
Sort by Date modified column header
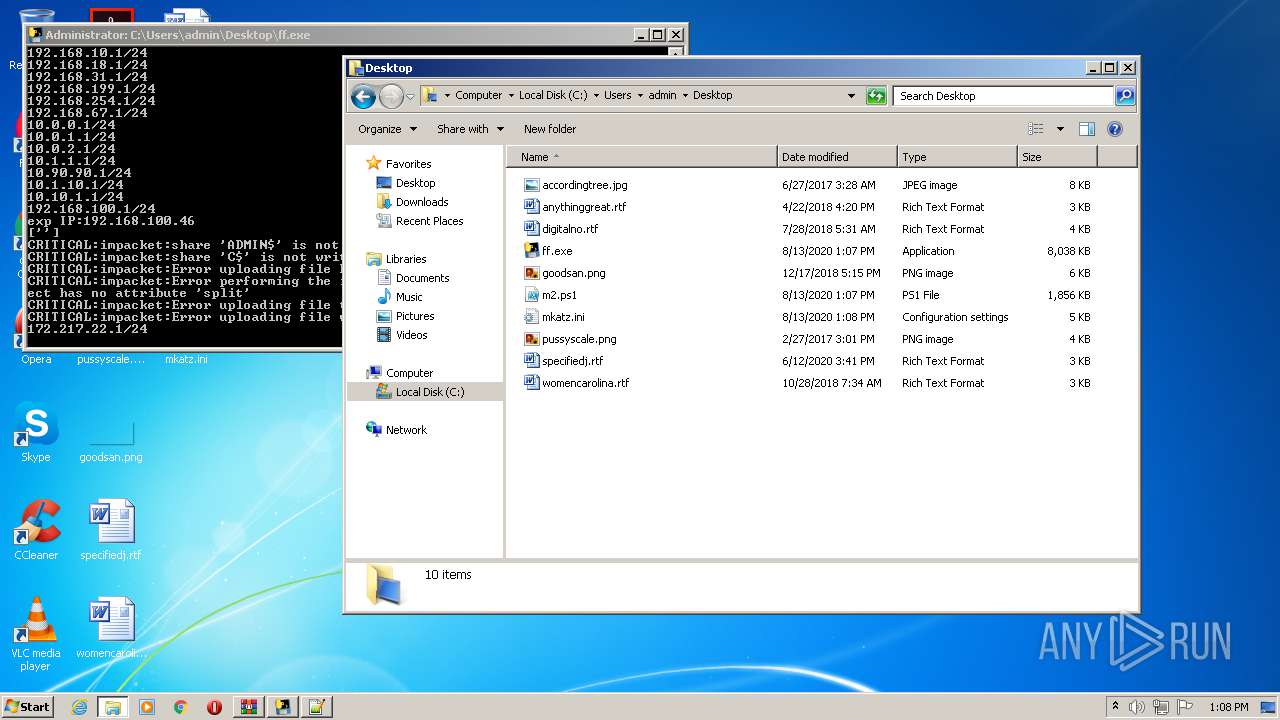tap(837, 157)
